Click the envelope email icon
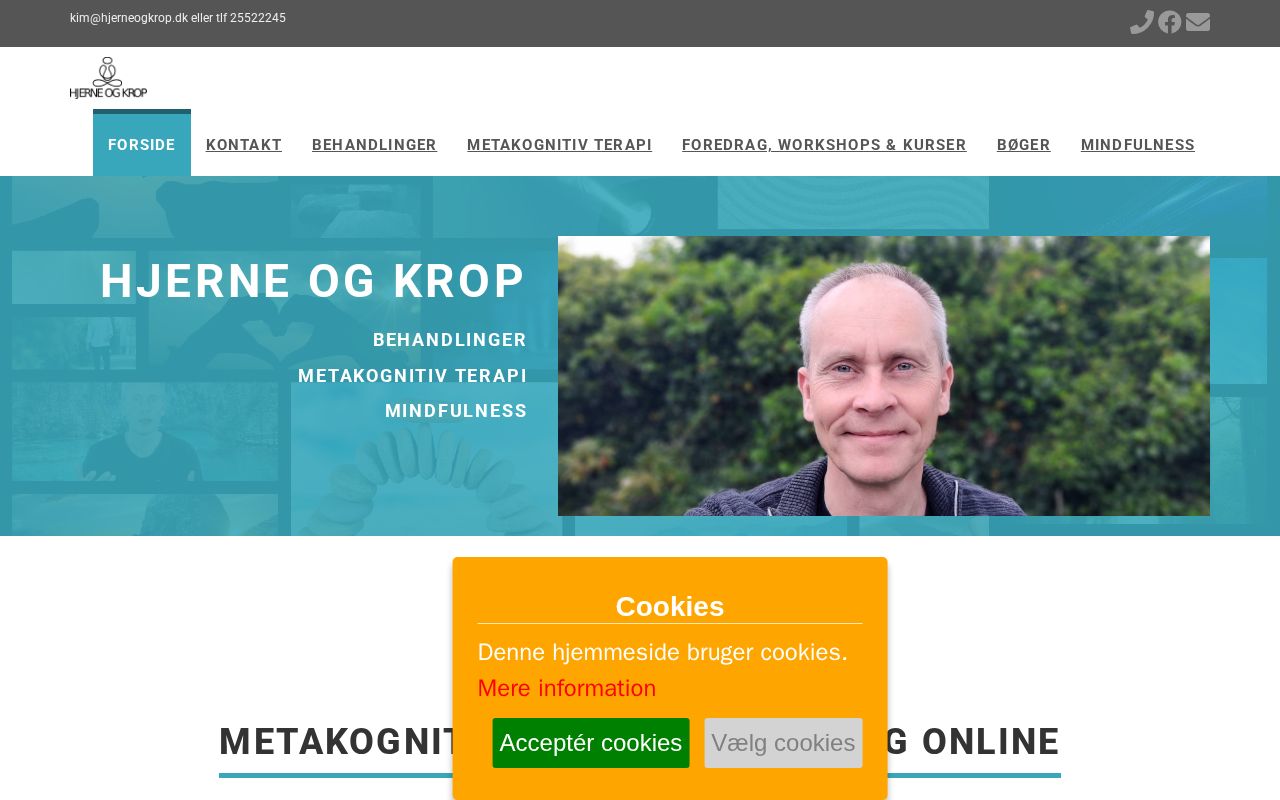1280x800 pixels. [x=1198, y=22]
